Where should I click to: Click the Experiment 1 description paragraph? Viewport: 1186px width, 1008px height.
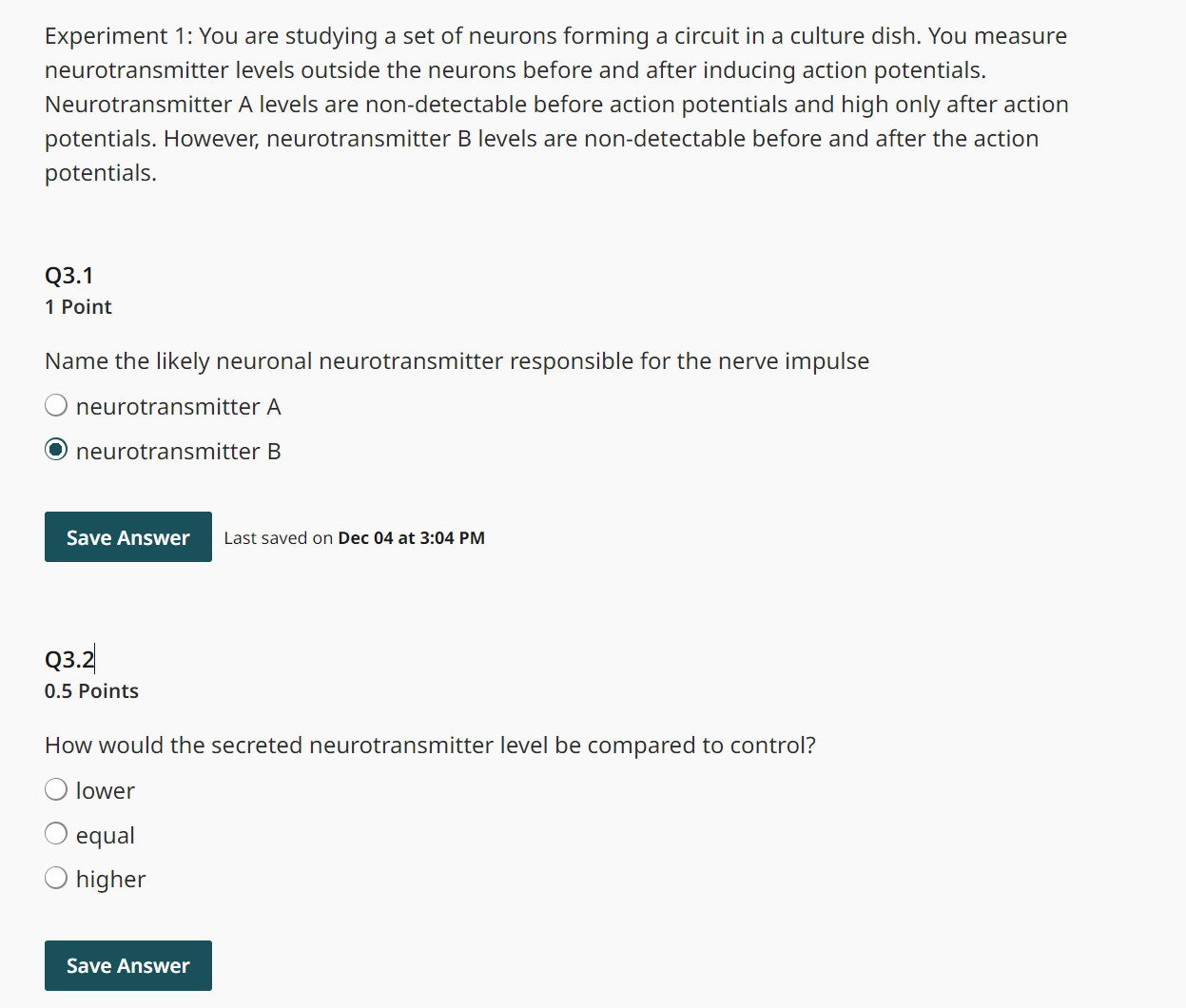(x=555, y=104)
